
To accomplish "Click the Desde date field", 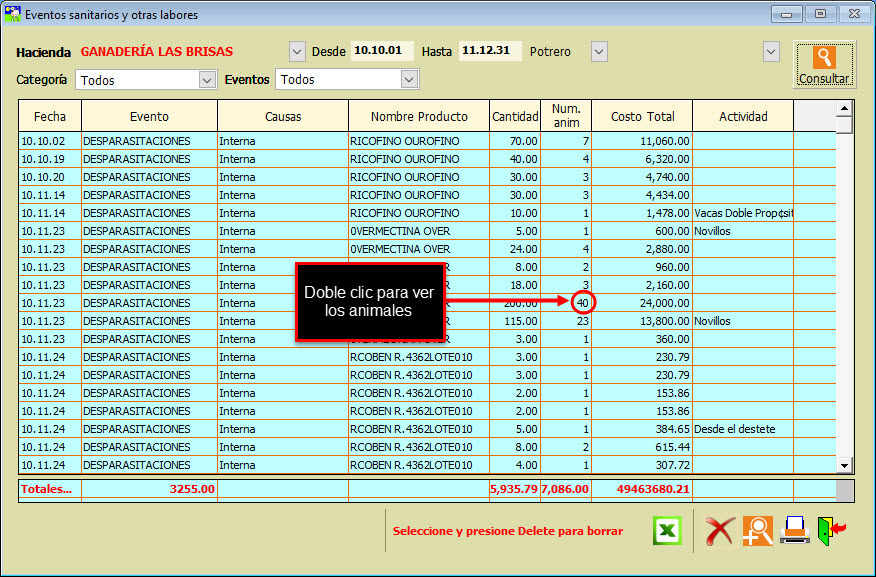I will tap(382, 51).
